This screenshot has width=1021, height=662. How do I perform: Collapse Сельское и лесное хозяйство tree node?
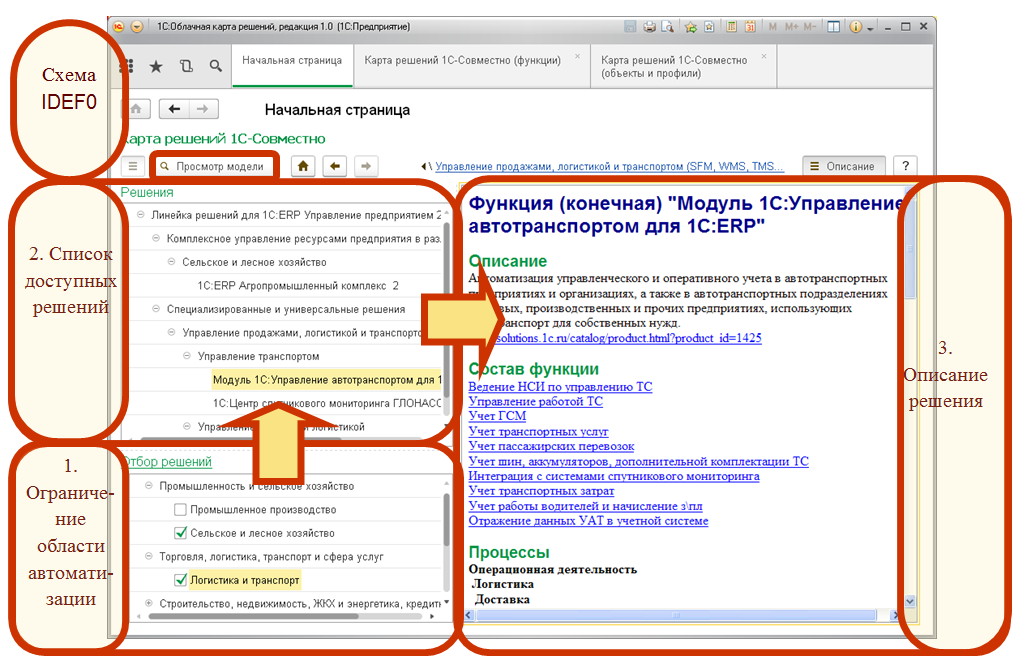[171, 262]
